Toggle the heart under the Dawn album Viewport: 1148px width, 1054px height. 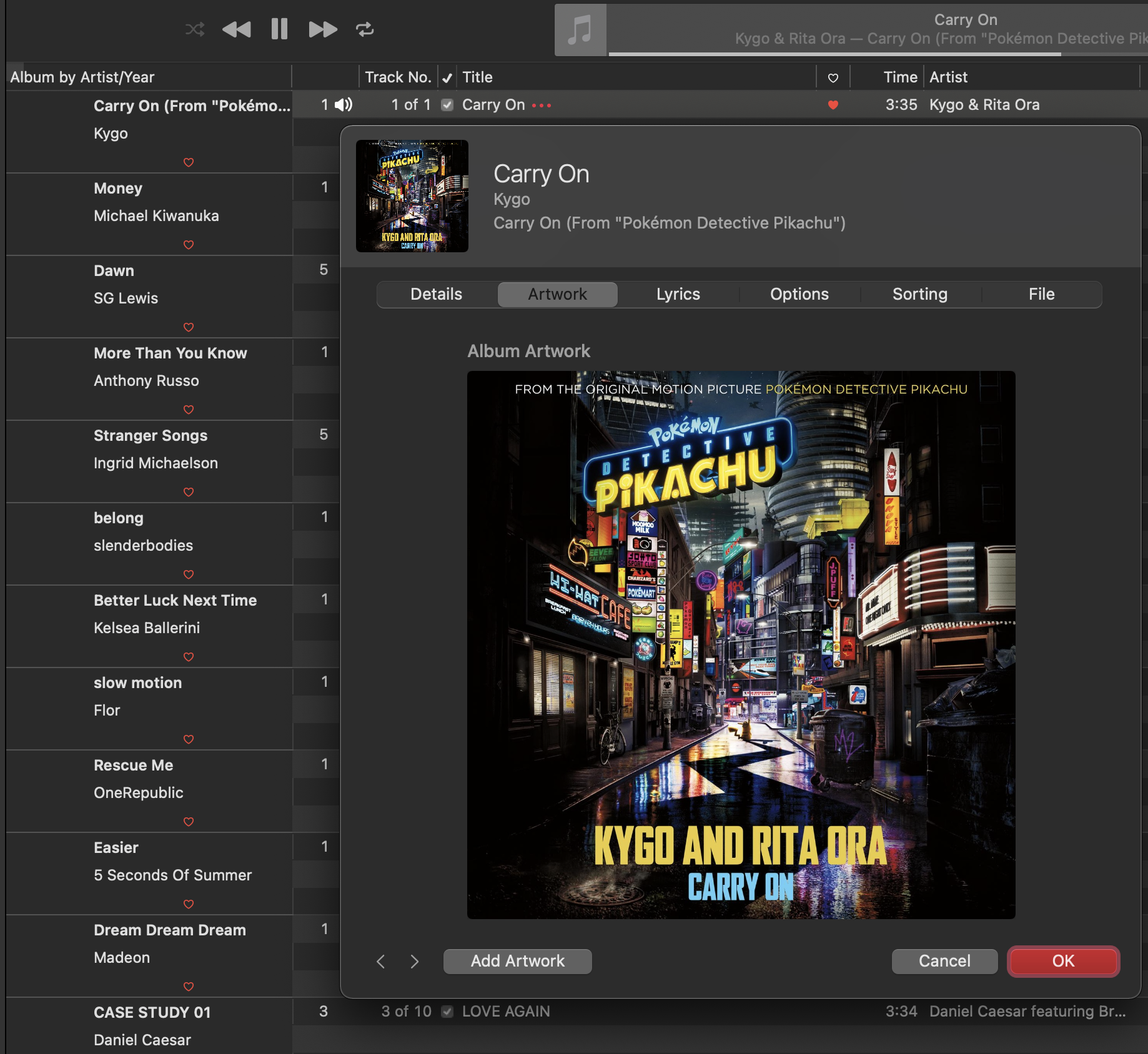point(189,327)
